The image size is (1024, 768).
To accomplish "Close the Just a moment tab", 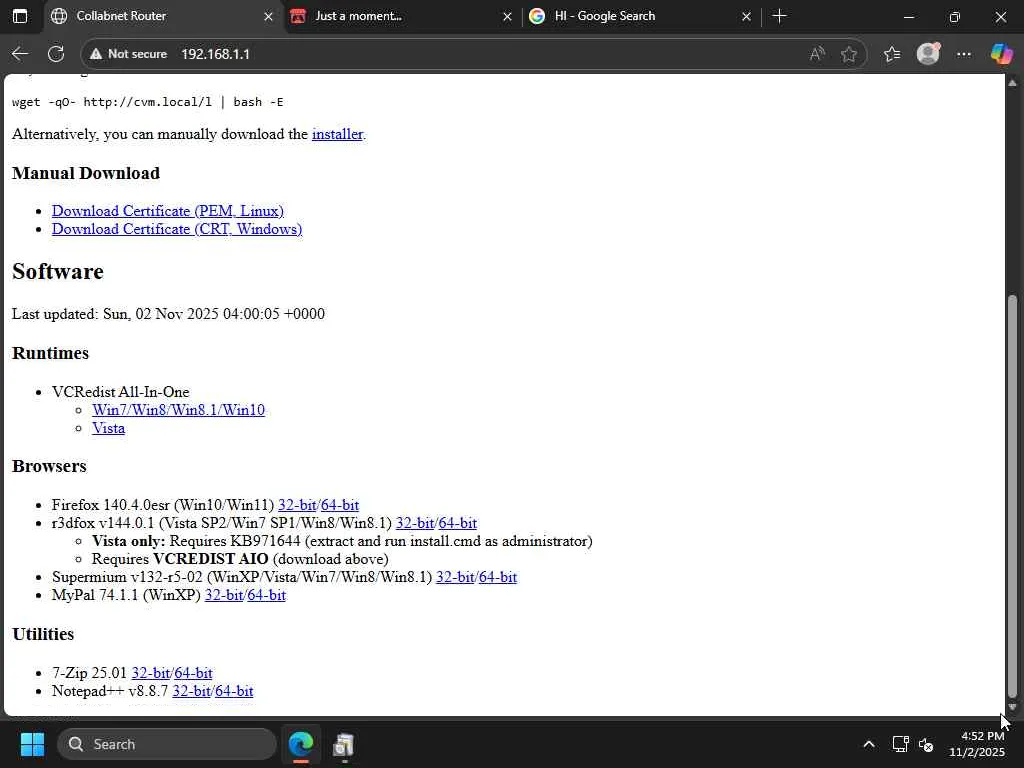I will [507, 16].
